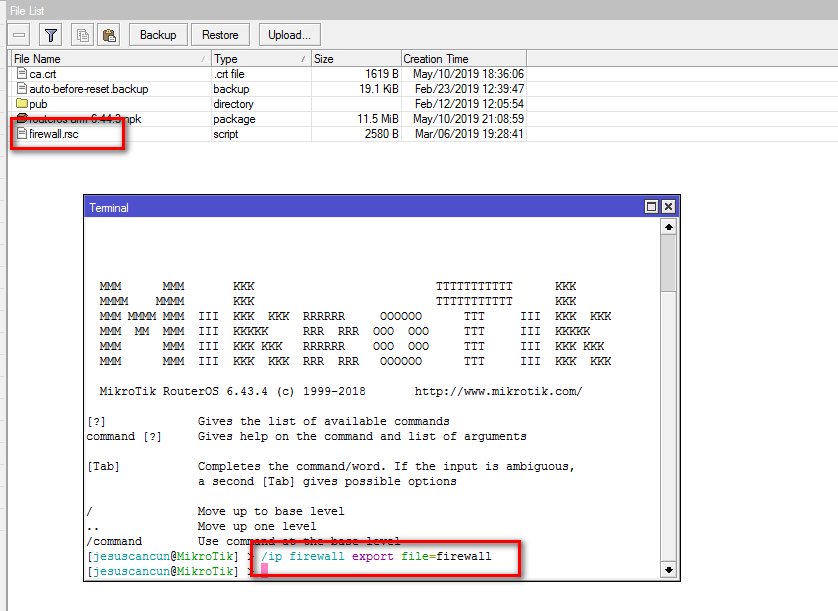This screenshot has width=838, height=611.
Task: Open the Filter funnel tool
Action: coord(51,35)
